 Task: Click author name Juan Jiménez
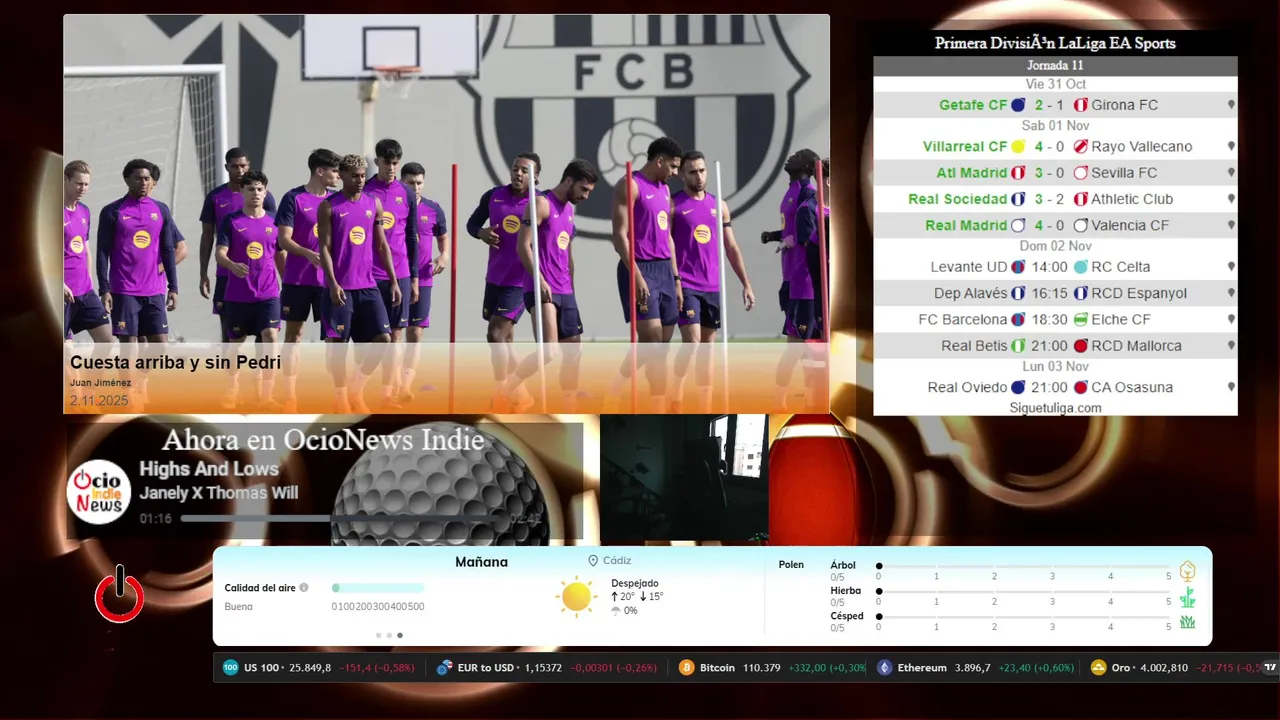tap(100, 383)
